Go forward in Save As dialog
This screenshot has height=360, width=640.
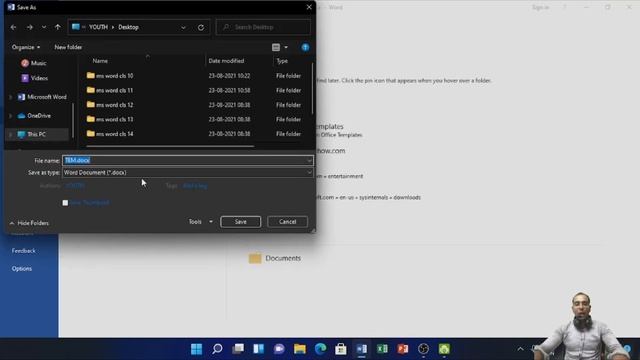29,27
